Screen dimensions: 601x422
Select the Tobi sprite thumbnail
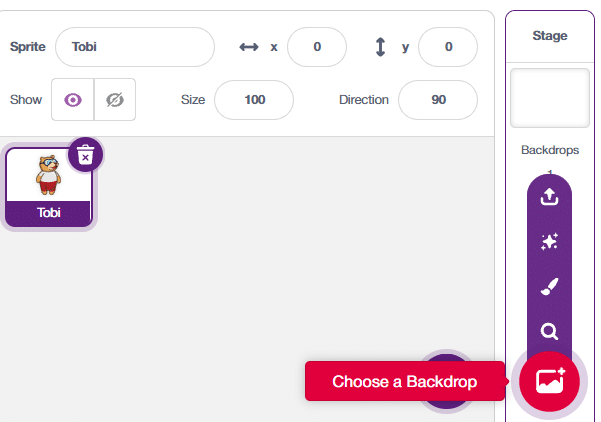point(48,180)
